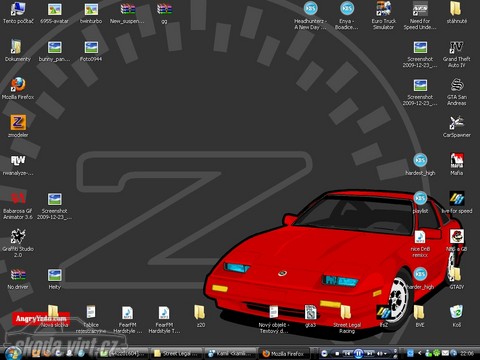Image resolution: width=480 pixels, height=360 pixels.
Task: Select the nice DnB remixx audio file
Action: pyautogui.click(x=420, y=244)
